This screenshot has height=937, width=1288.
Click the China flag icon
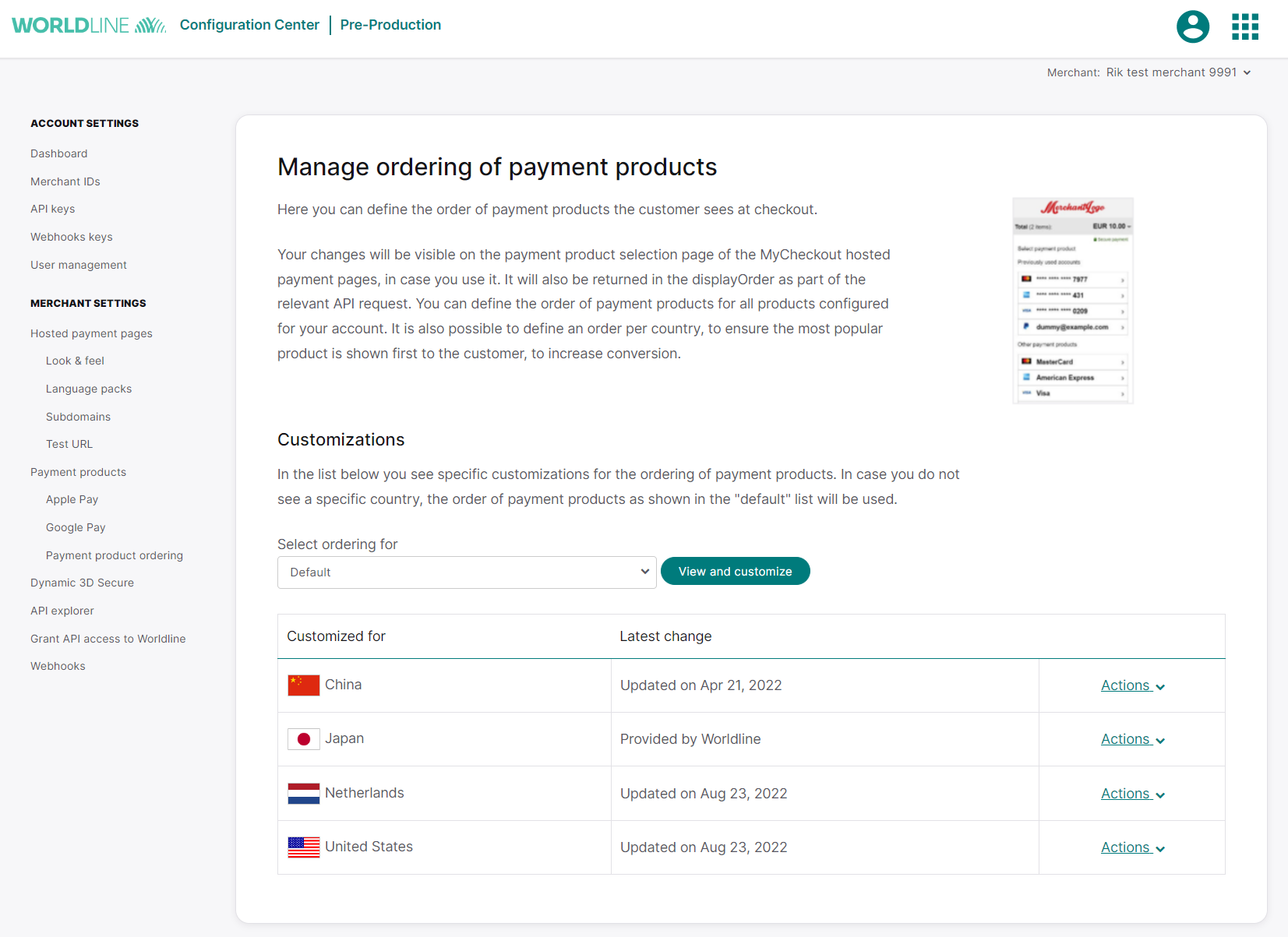[x=303, y=685]
